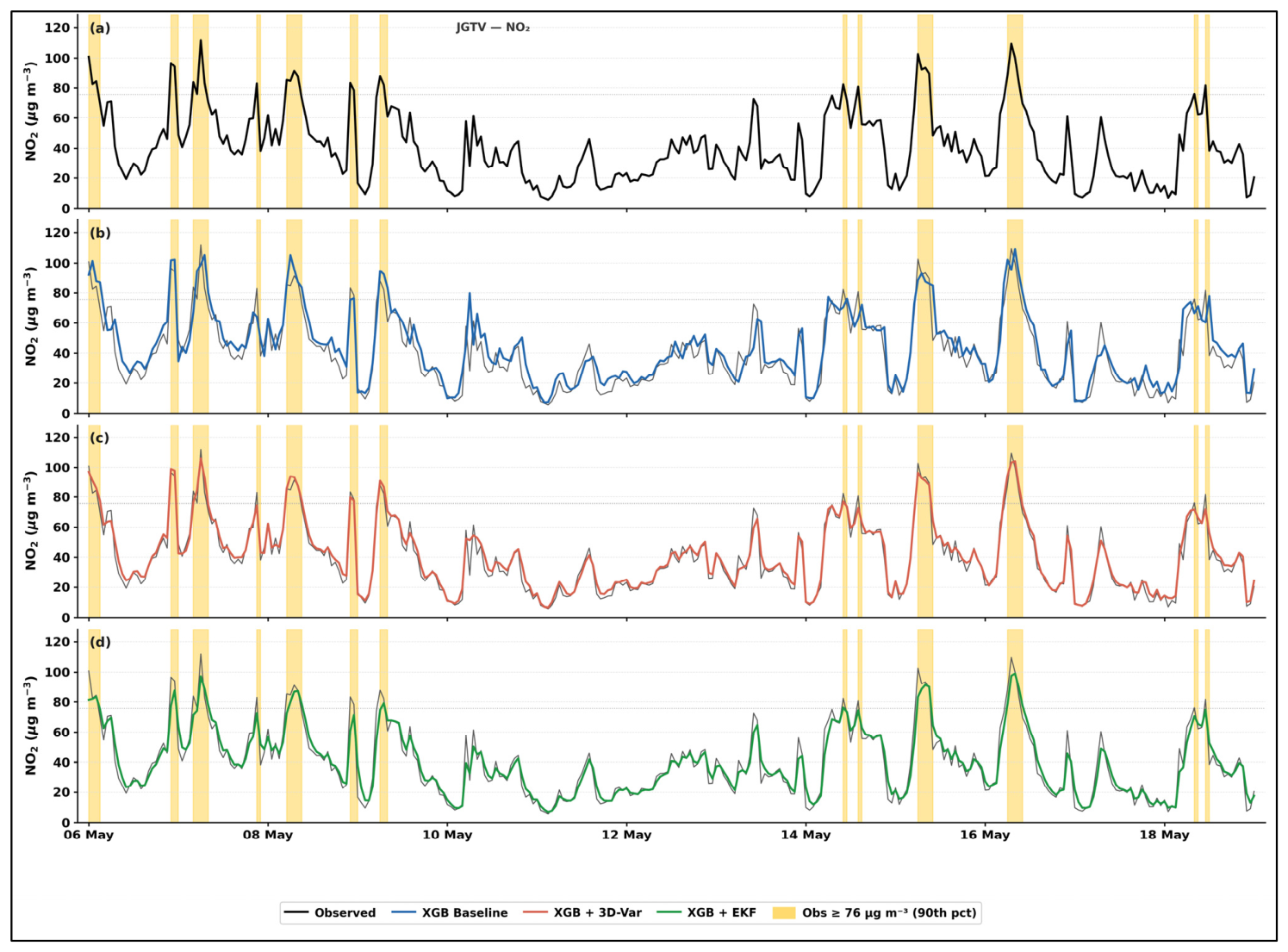Select the panel label (a)
Screen dimensions: 1288x952
click(x=100, y=28)
